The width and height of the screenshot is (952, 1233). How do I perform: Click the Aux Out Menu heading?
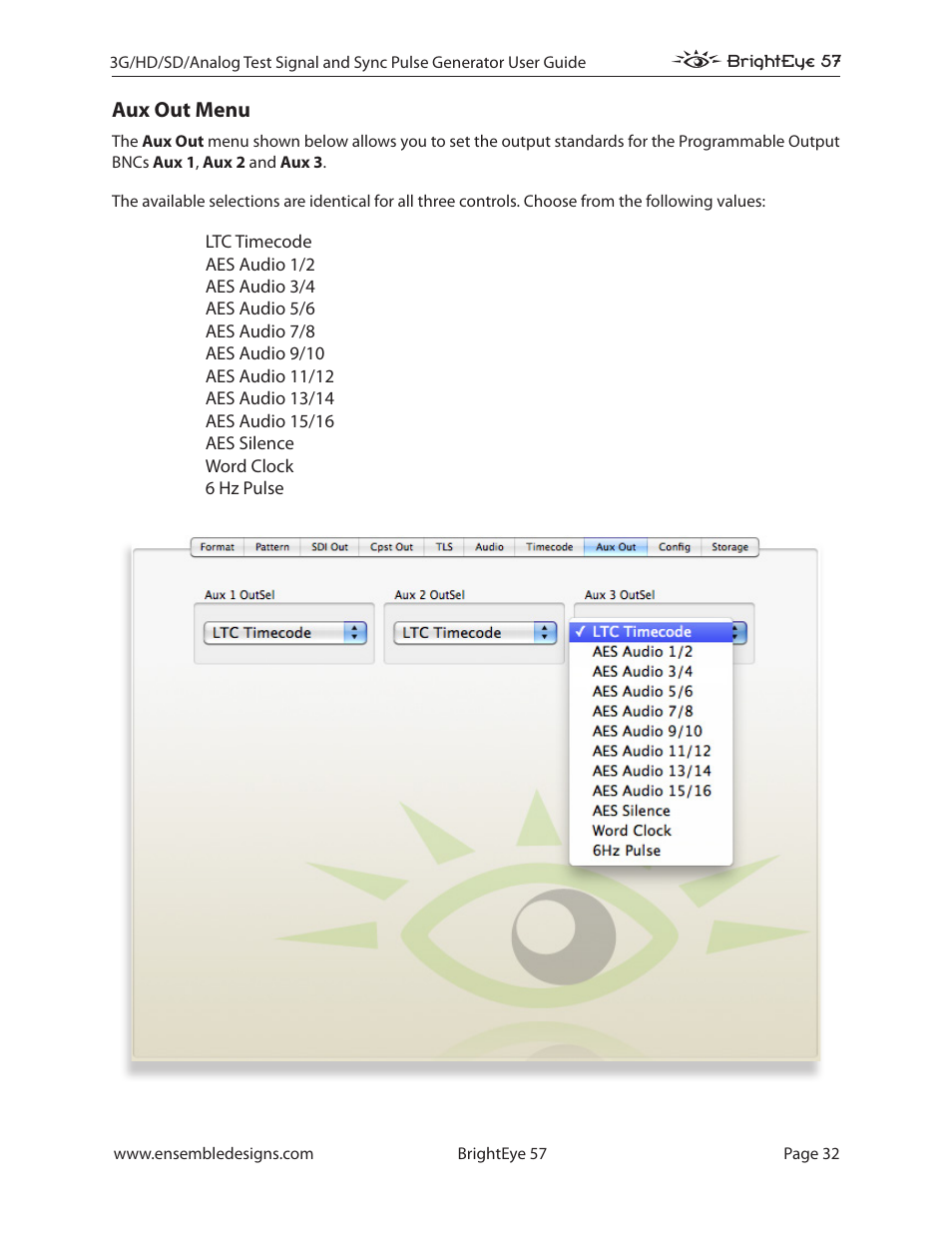click(x=181, y=111)
